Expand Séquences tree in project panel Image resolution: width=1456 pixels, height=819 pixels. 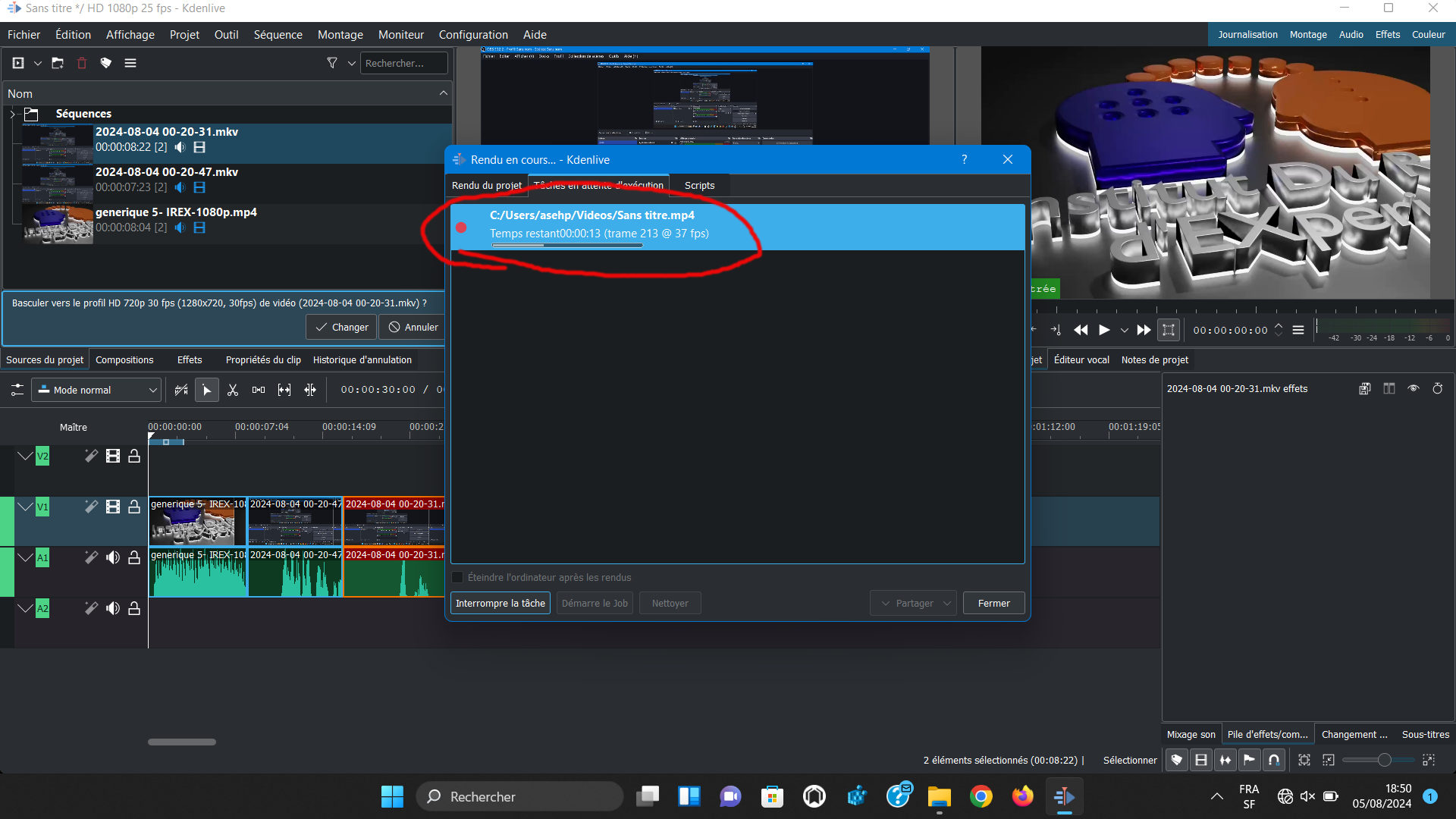tap(13, 113)
